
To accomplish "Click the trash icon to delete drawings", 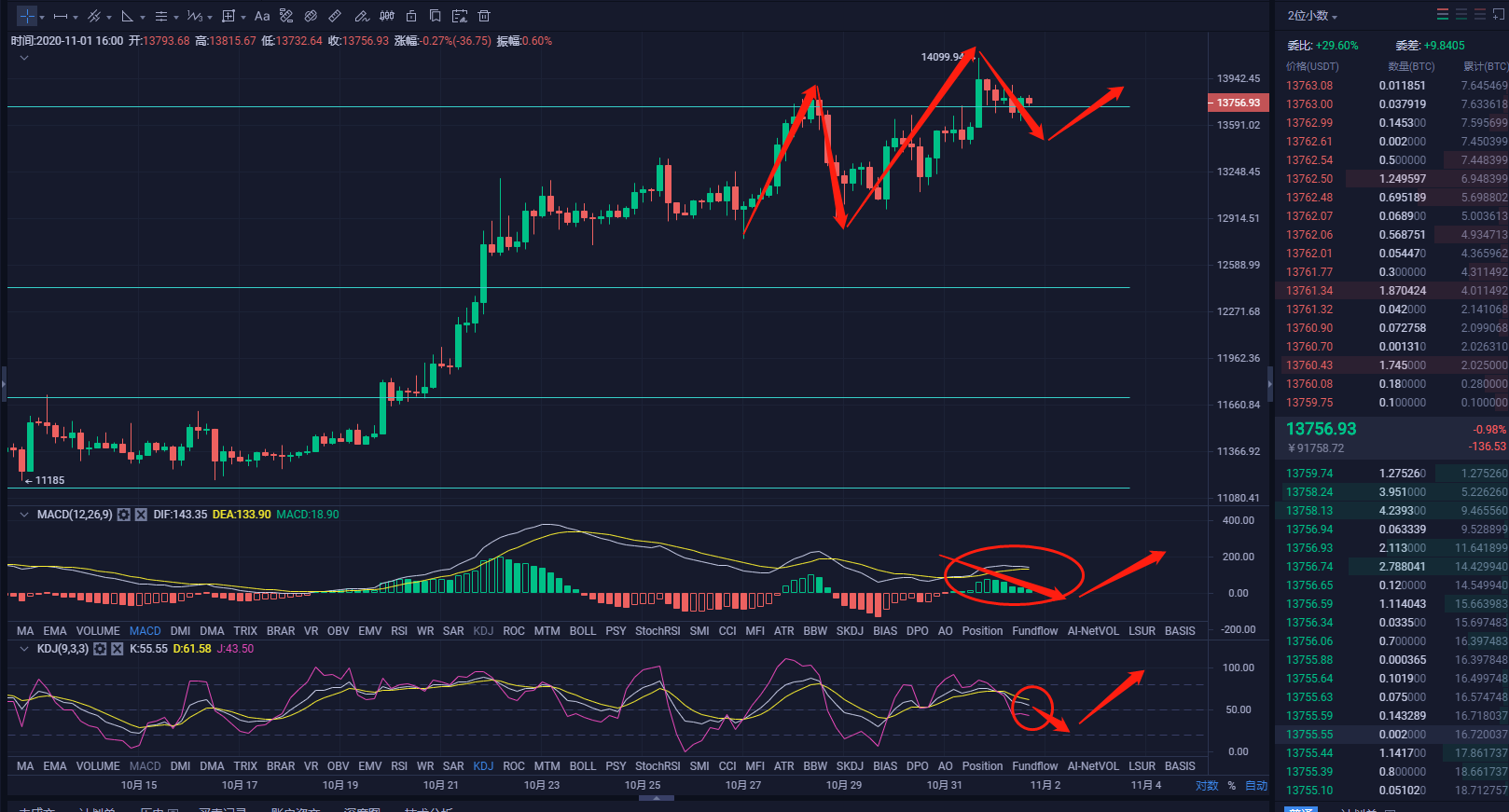I will (x=484, y=16).
